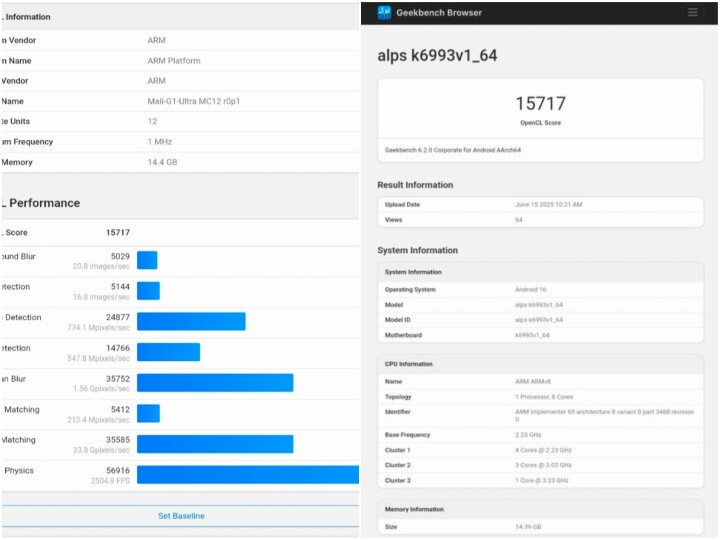
Task: Click the 5029 score bar
Action: click(147, 260)
